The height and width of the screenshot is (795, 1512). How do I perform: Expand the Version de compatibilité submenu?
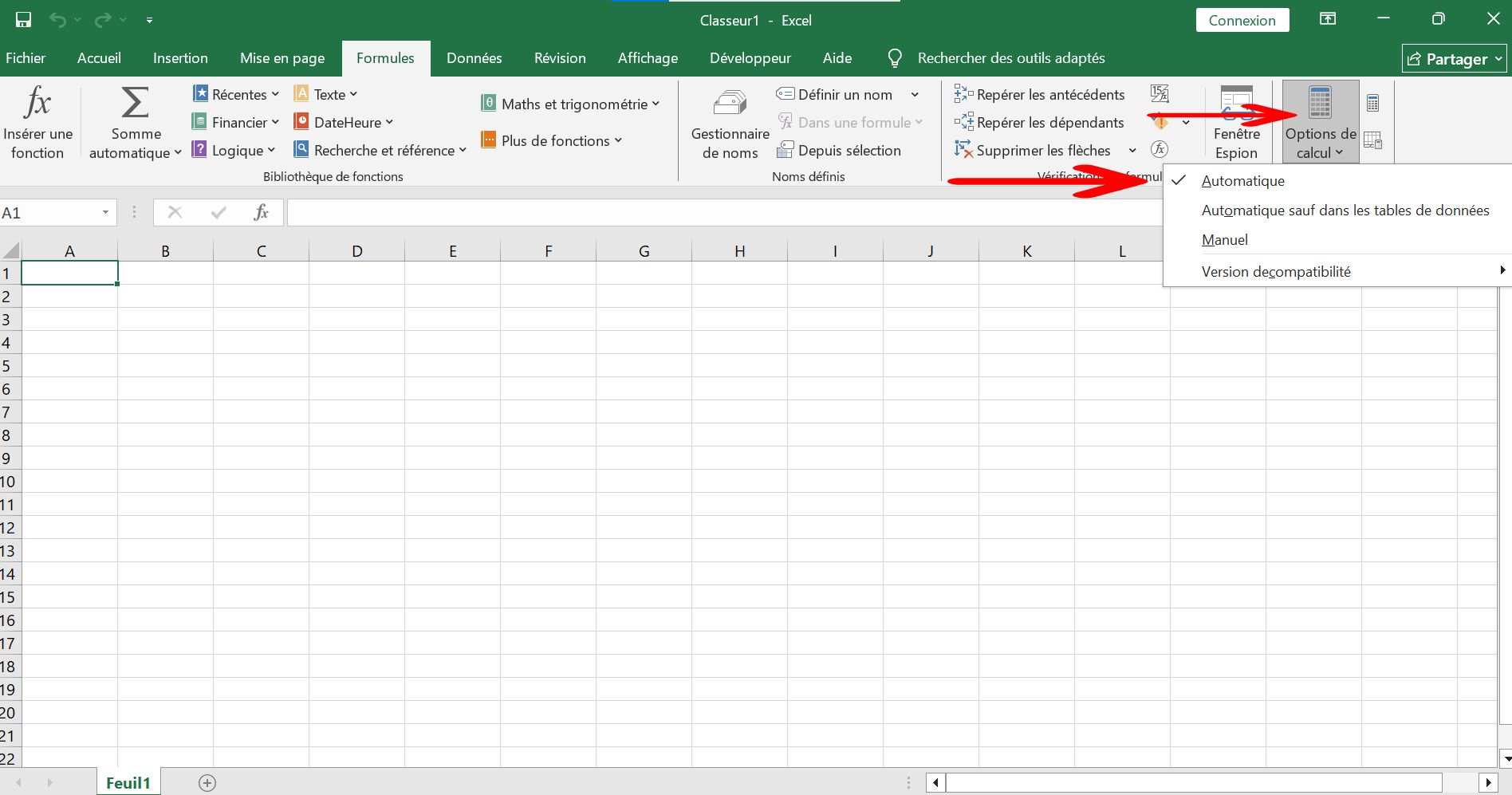(1276, 271)
